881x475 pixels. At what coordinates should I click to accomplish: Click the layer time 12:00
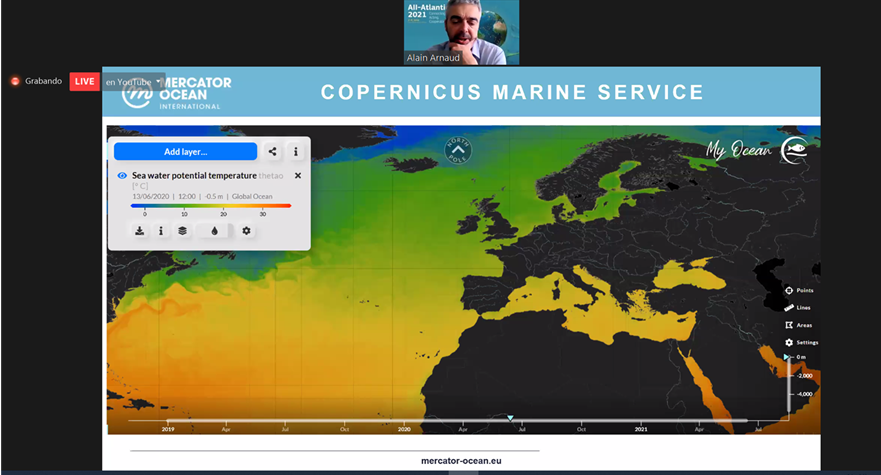[187, 196]
